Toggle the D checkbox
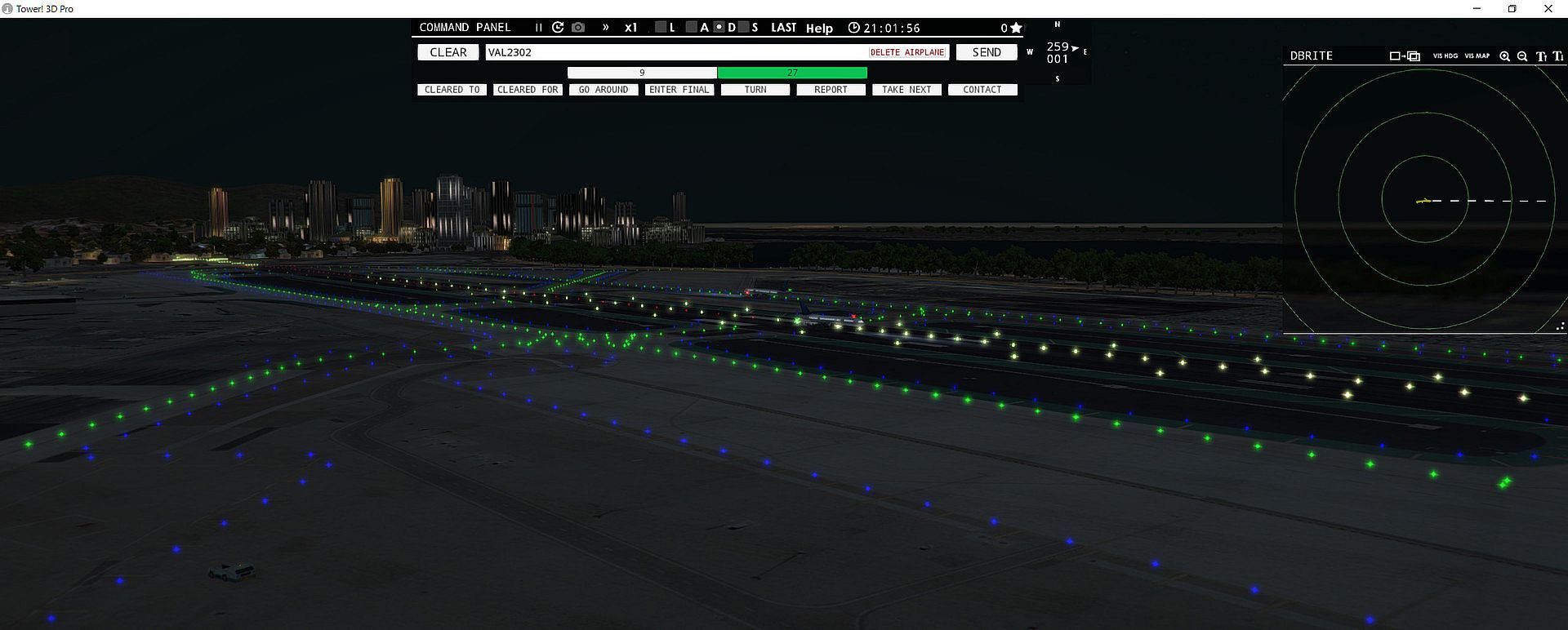 coord(719,27)
